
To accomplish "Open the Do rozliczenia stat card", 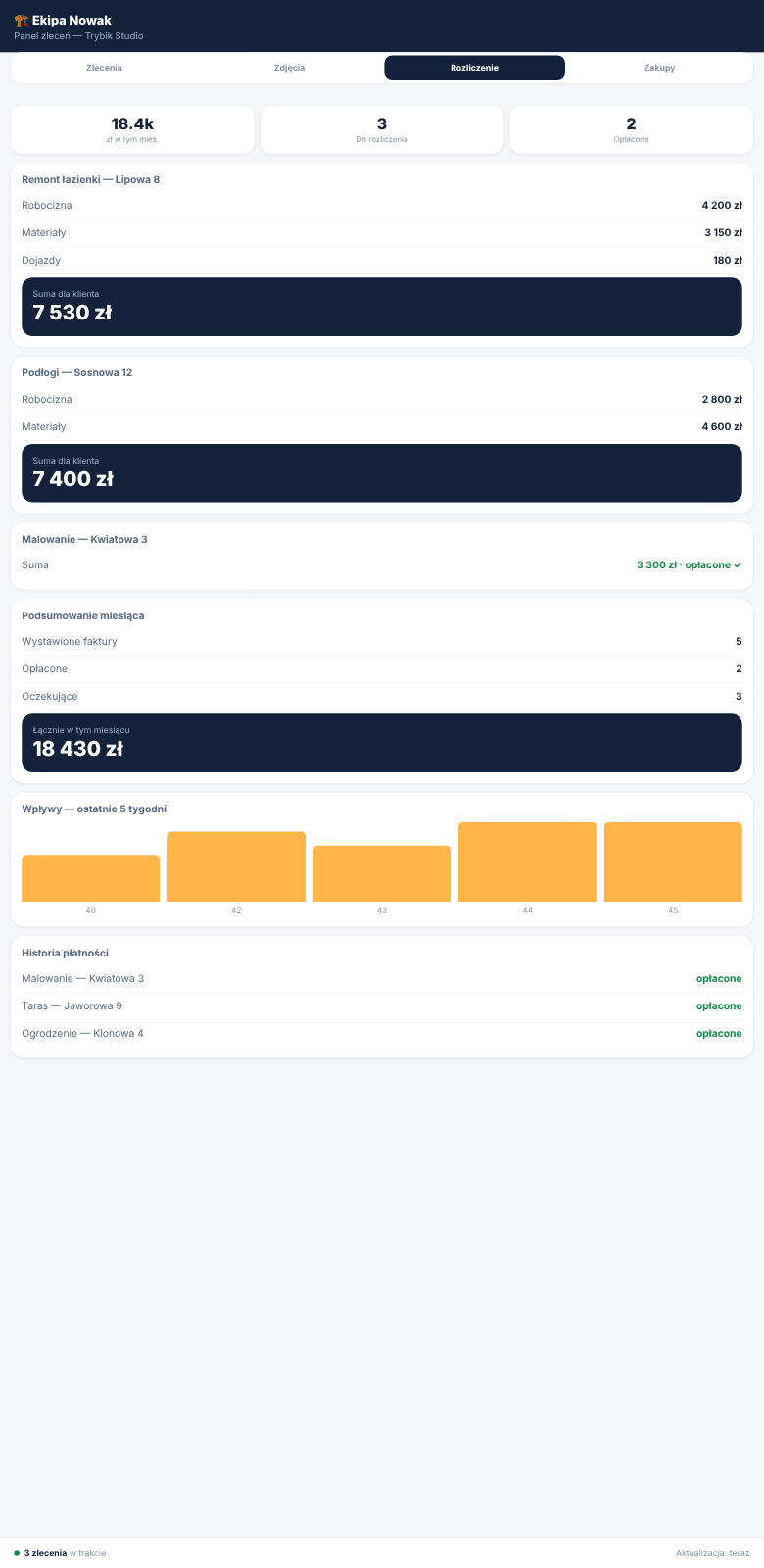I will click(382, 129).
